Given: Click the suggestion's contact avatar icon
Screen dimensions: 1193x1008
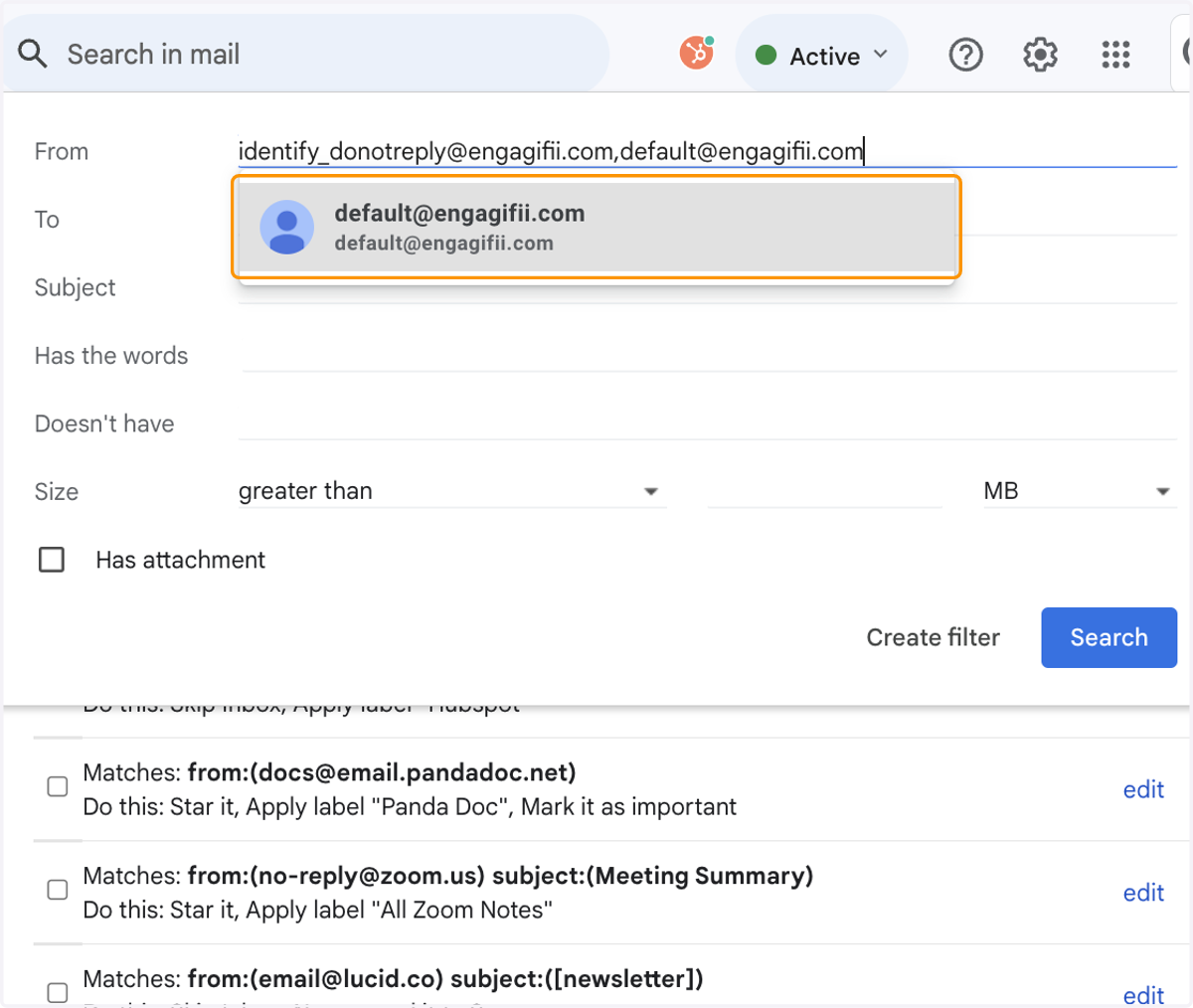Looking at the screenshot, I should pyautogui.click(x=286, y=227).
